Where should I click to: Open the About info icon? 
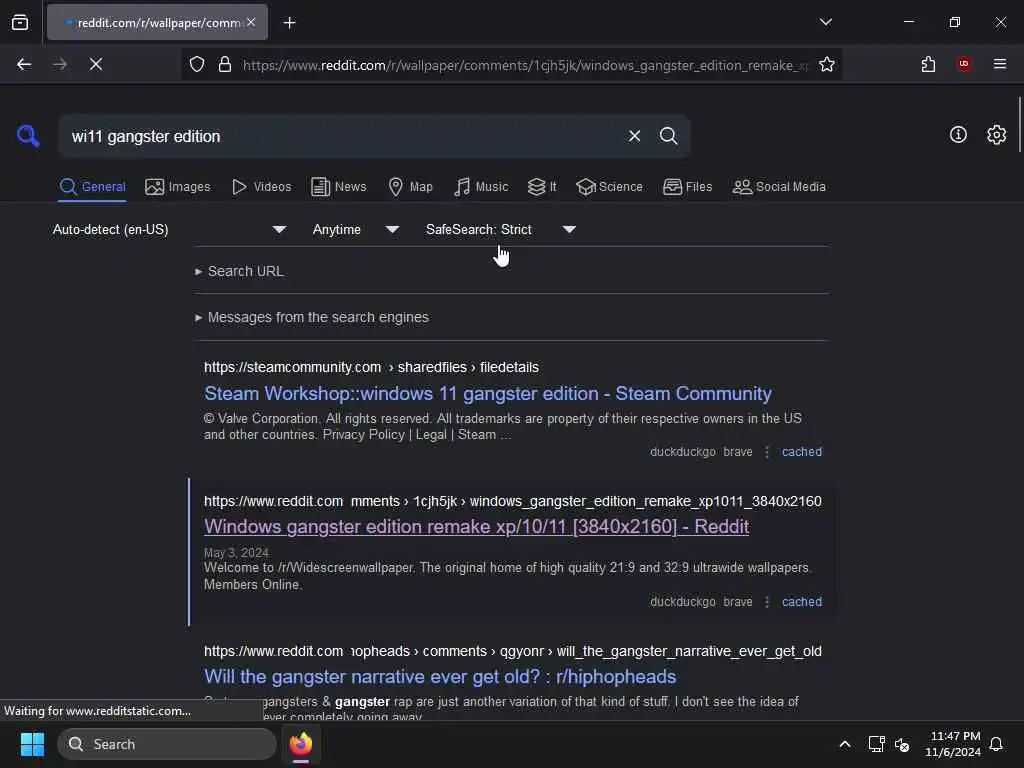pyautogui.click(x=958, y=135)
